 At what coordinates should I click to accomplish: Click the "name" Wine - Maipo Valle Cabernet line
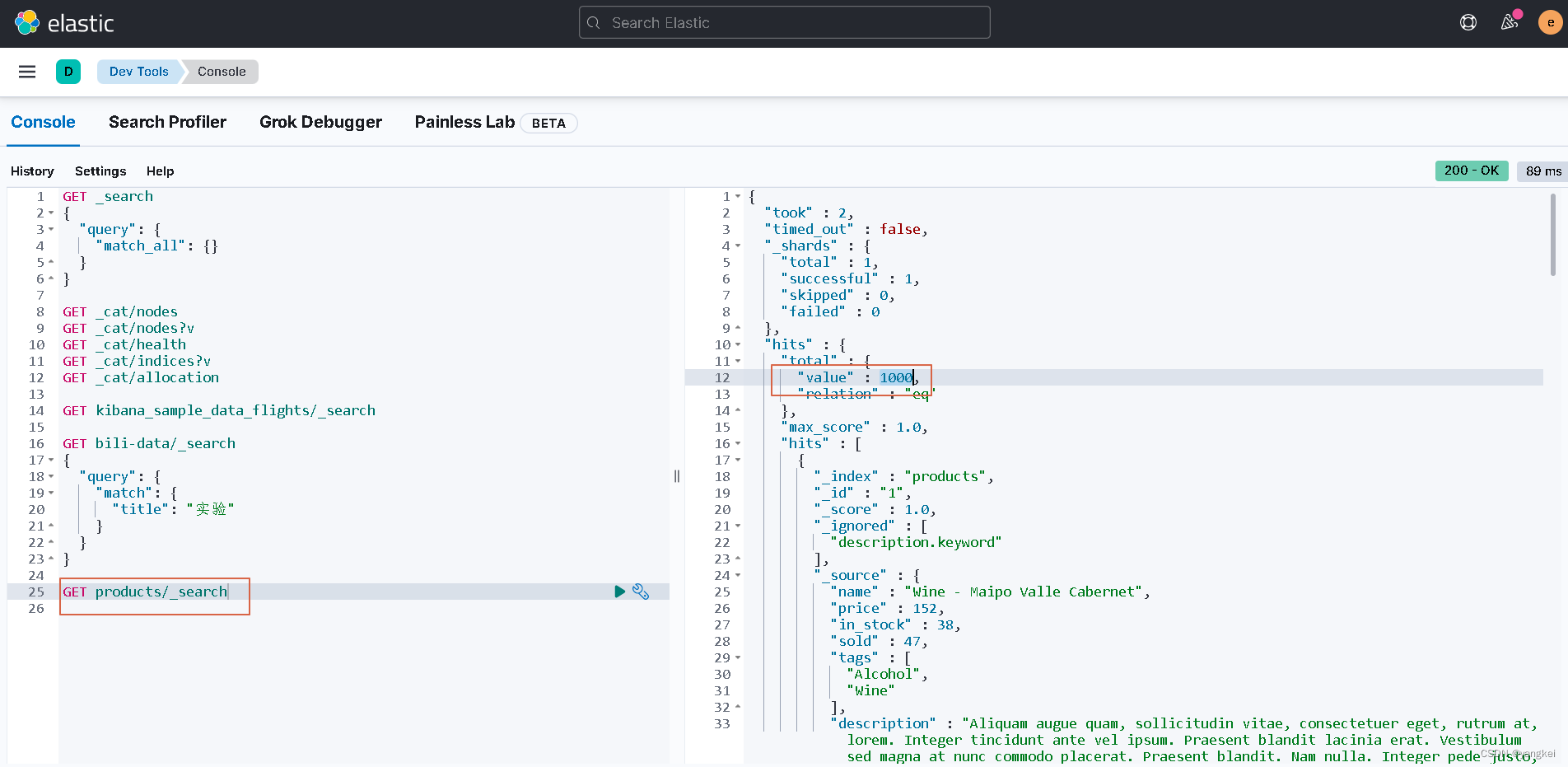[x=990, y=592]
